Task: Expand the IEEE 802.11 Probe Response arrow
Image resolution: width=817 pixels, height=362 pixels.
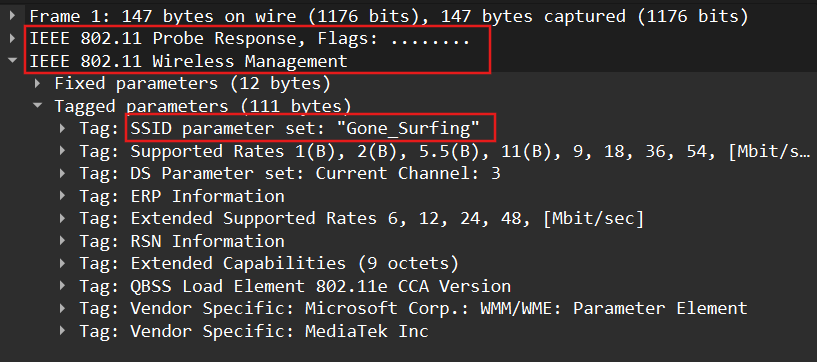Action: pyautogui.click(x=13, y=39)
